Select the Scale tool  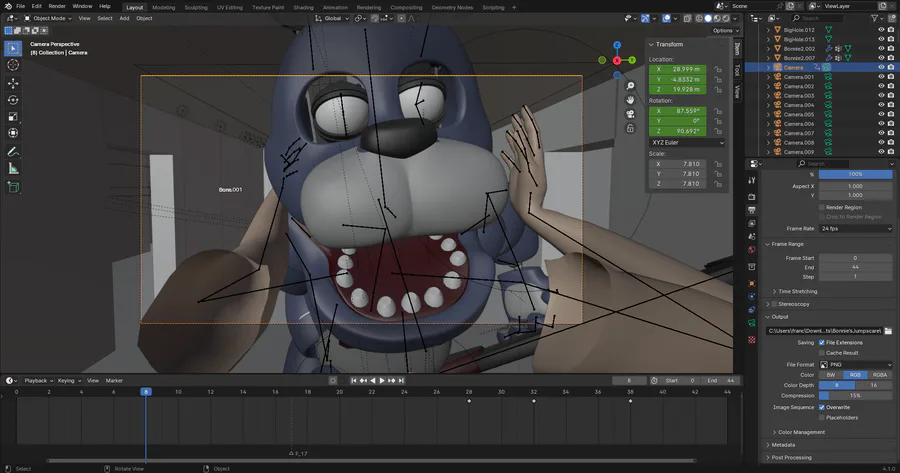point(13,117)
